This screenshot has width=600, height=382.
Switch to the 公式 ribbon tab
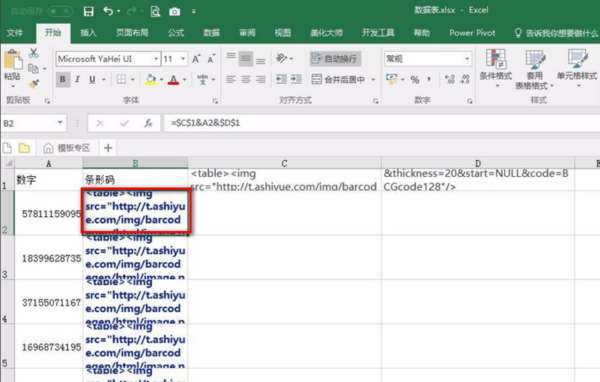click(176, 33)
